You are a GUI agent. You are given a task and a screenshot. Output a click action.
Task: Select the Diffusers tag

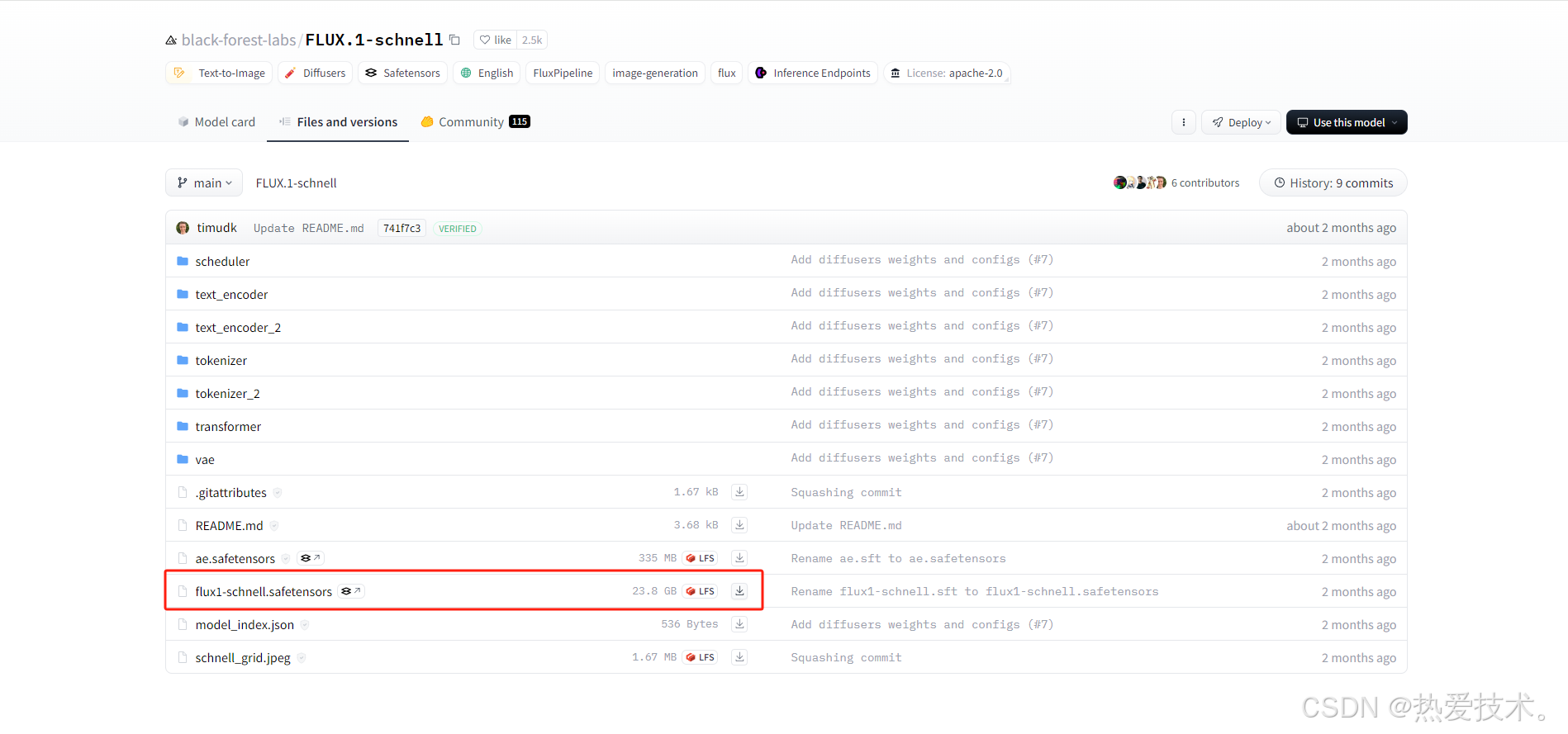point(315,73)
